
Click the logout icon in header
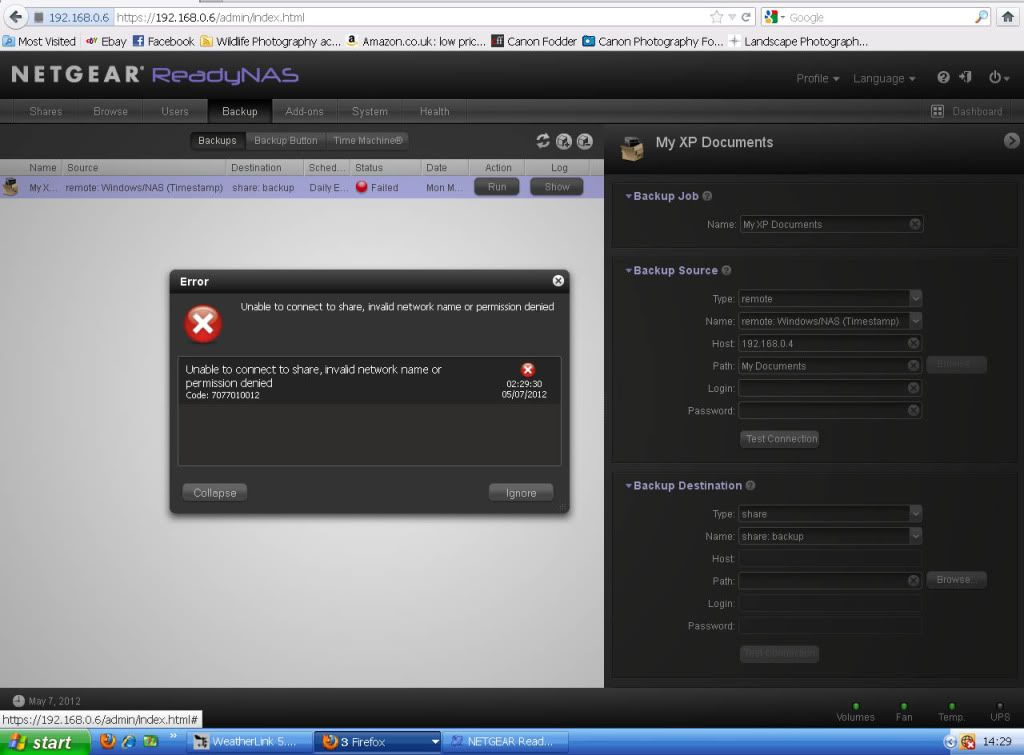(x=965, y=78)
